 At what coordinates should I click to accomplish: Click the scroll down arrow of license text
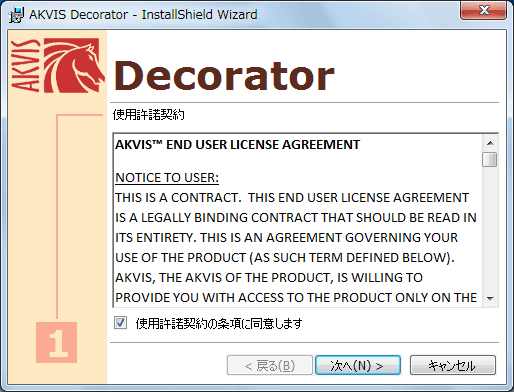pos(490,298)
